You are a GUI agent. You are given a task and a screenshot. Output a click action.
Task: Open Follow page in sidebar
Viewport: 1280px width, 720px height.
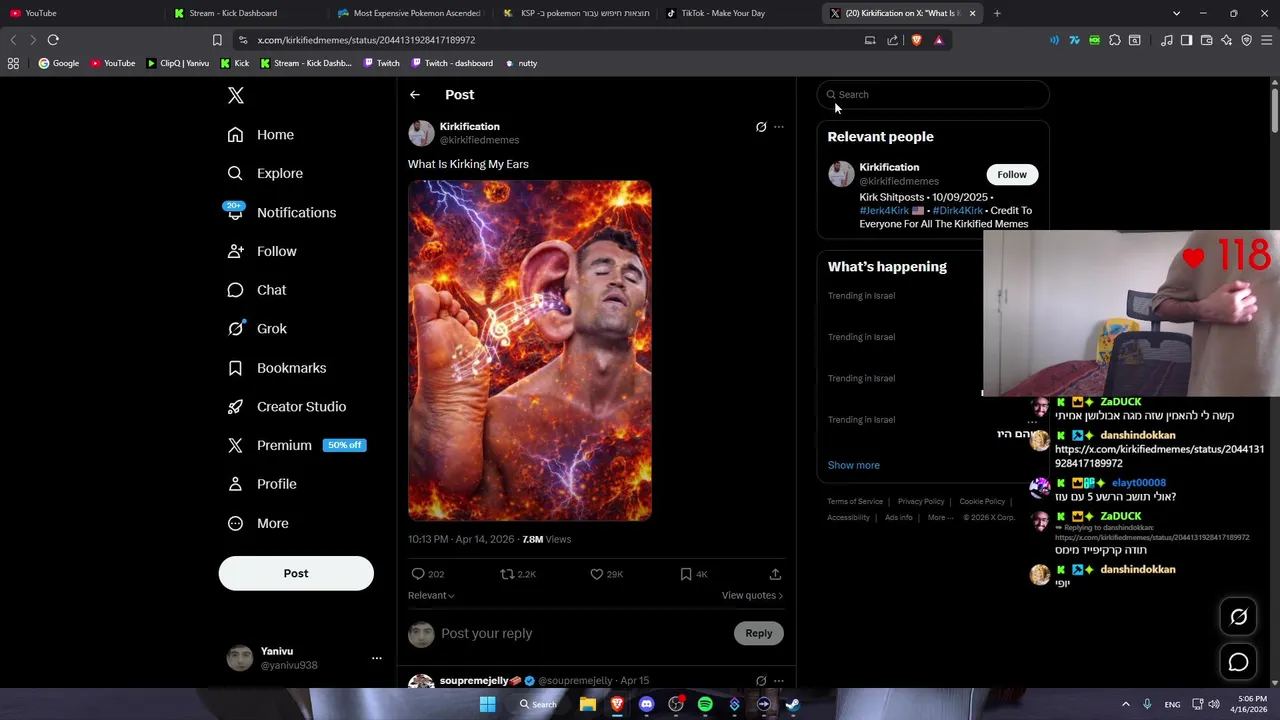262,251
